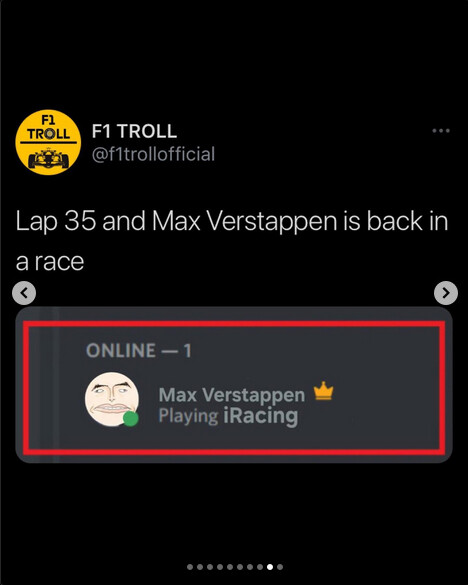Open the F1 TROLL display name
This screenshot has width=468, height=585.
134,131
